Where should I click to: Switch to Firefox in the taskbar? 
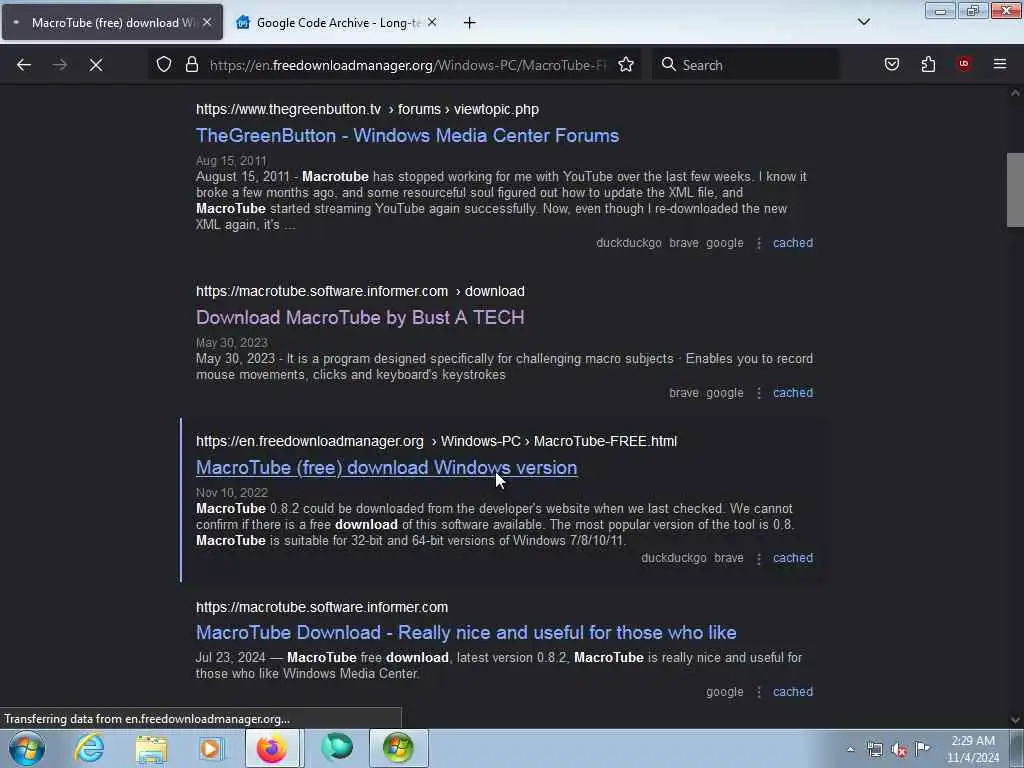272,748
